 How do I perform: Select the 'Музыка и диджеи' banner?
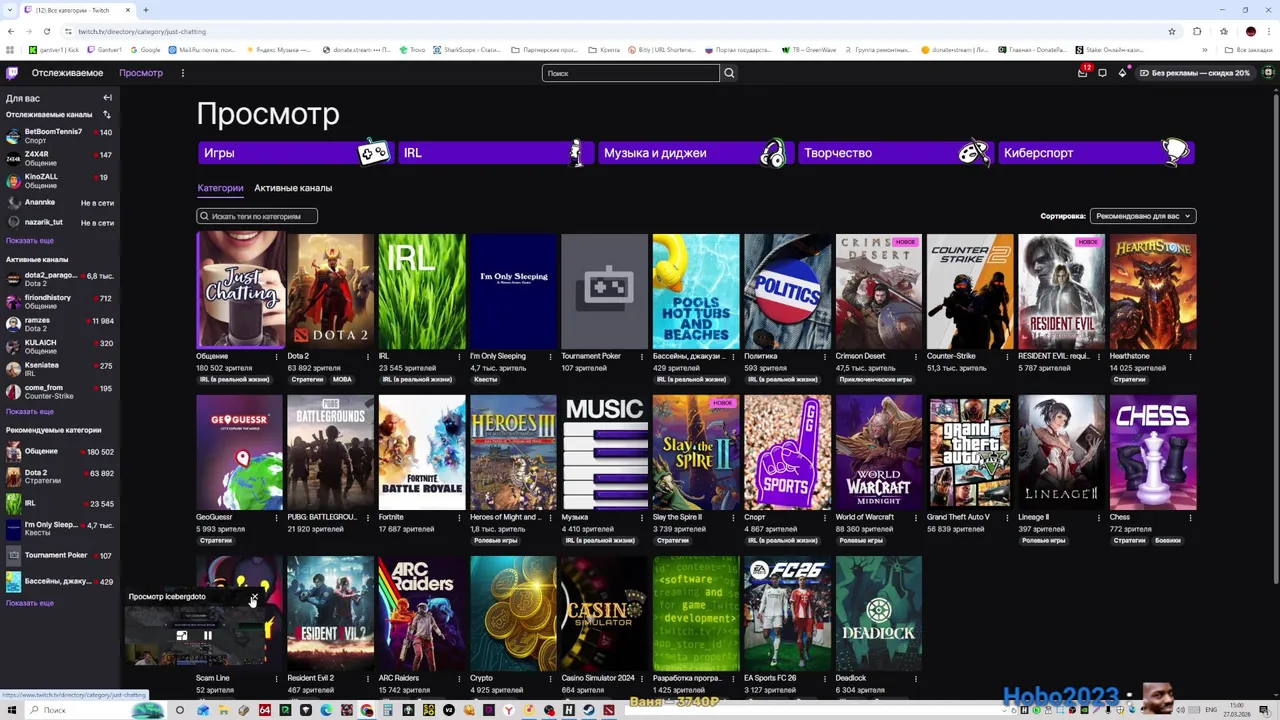pyautogui.click(x=695, y=153)
